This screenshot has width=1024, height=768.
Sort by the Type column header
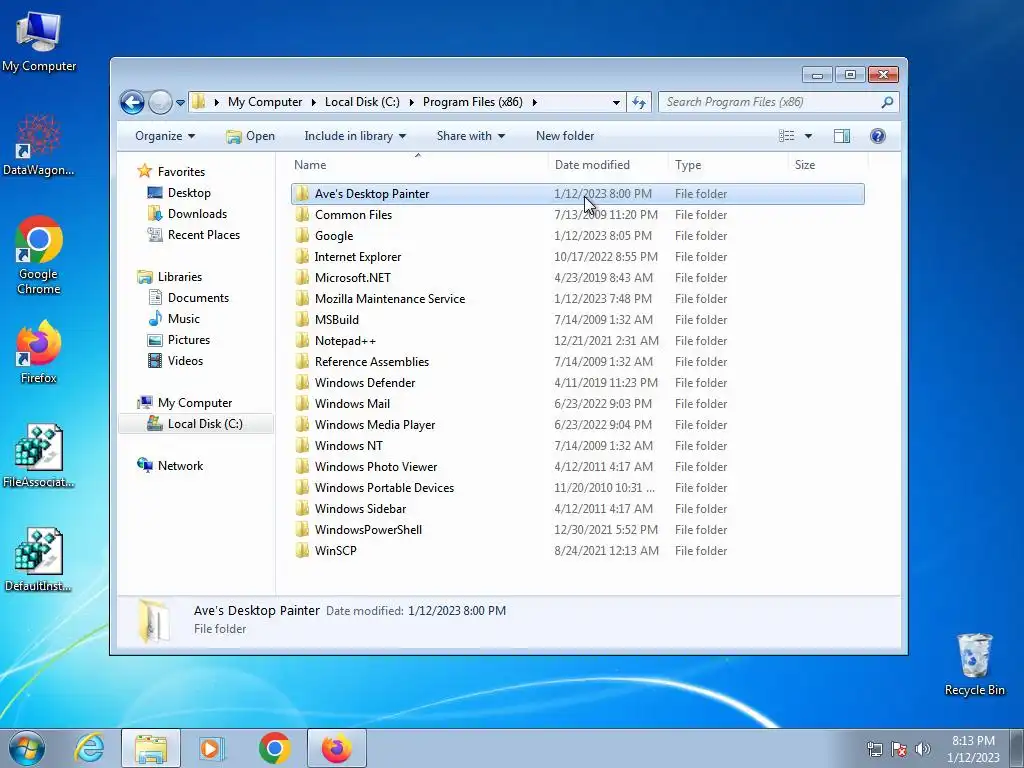(688, 165)
